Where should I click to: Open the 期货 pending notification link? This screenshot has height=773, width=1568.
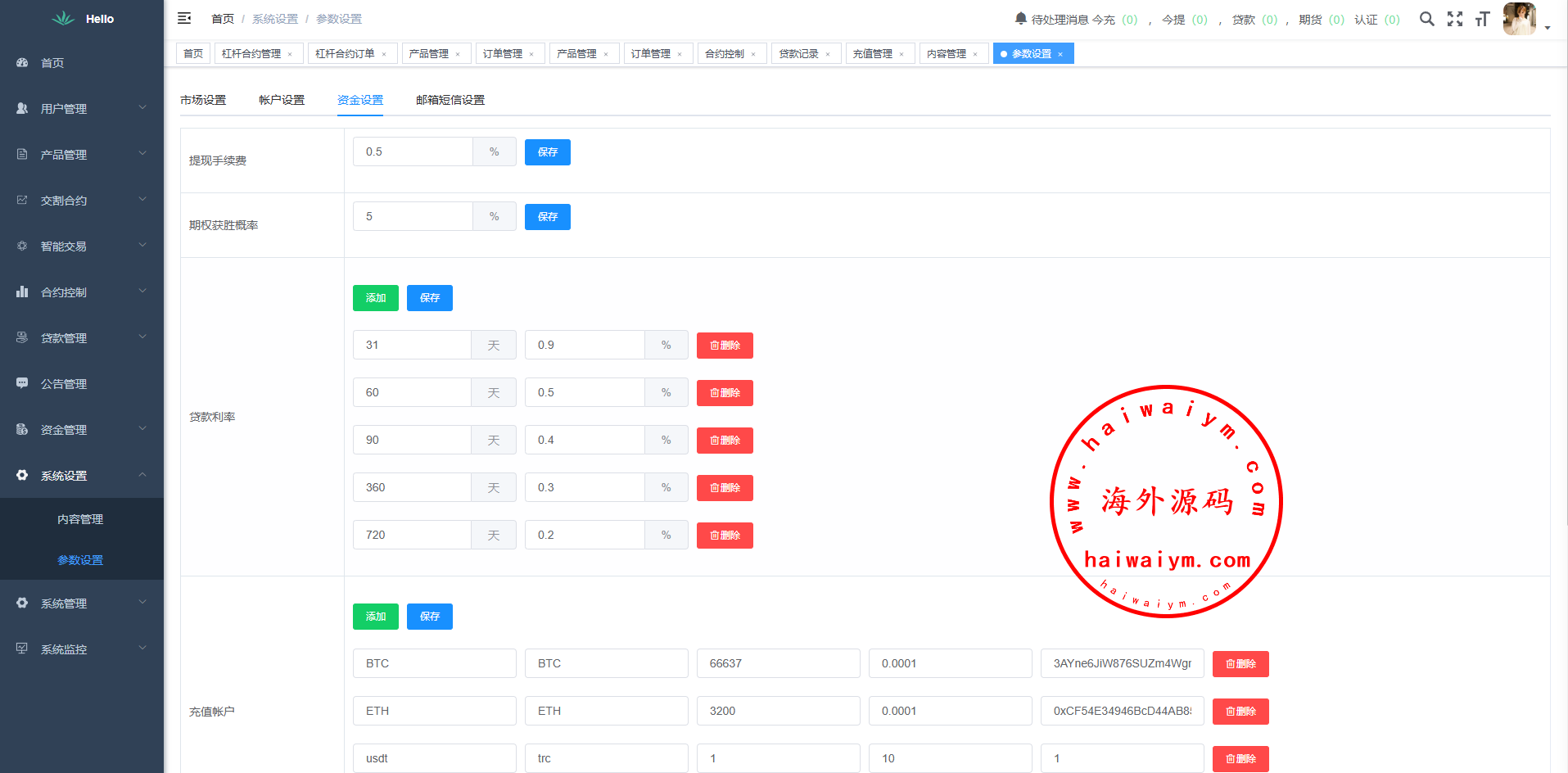point(1322,20)
